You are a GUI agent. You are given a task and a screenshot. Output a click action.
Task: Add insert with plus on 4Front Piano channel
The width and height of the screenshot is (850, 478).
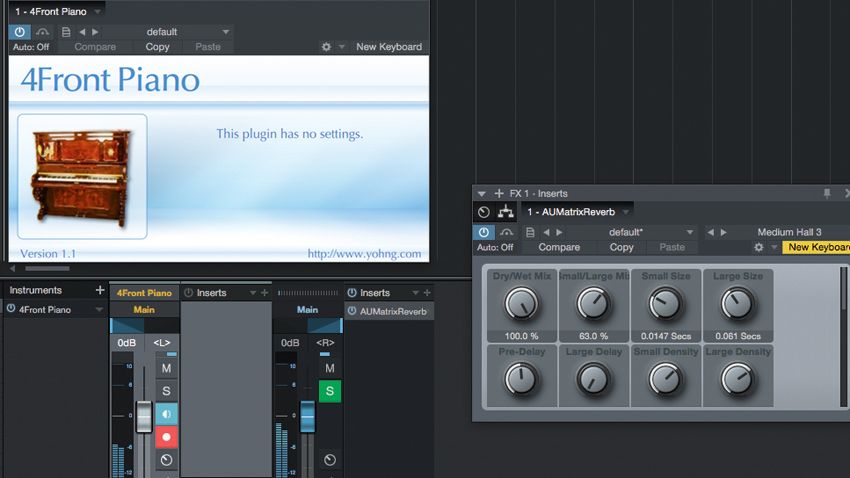(265, 293)
